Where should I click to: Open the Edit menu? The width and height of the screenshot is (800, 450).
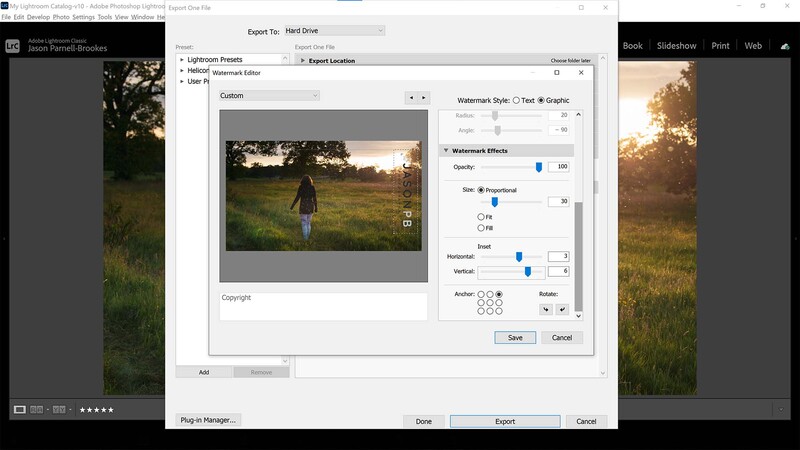point(18,17)
